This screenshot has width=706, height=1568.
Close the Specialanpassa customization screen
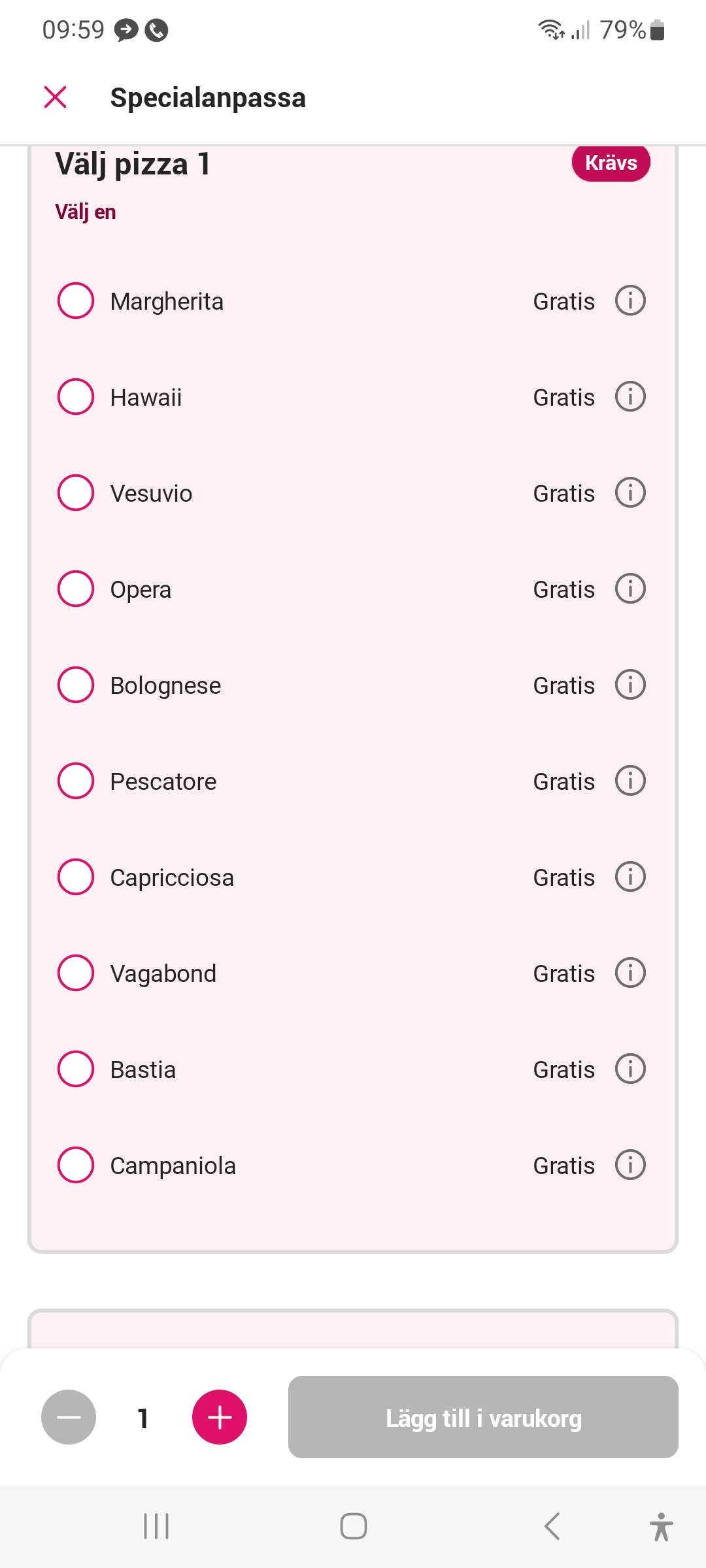(x=56, y=97)
